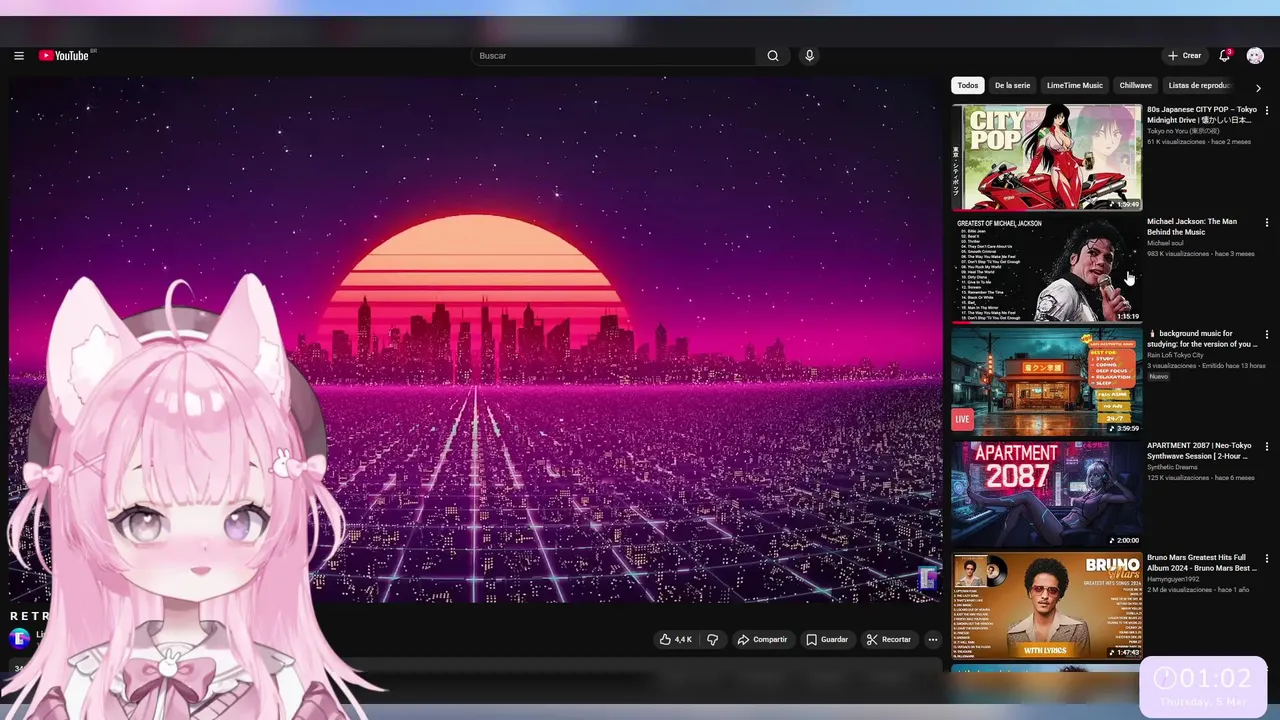
Task: Open the Crear upload menu
Action: click(1185, 56)
